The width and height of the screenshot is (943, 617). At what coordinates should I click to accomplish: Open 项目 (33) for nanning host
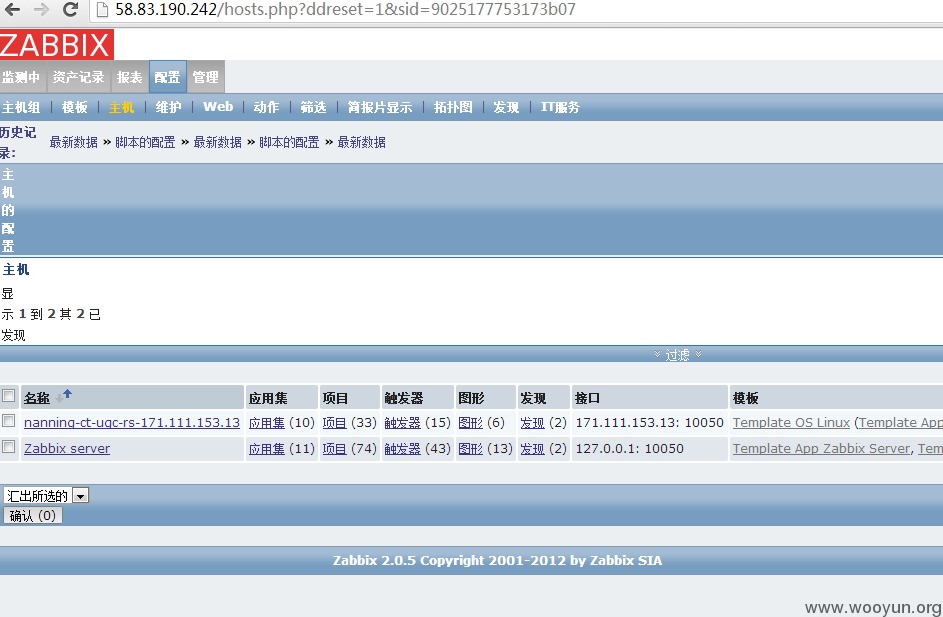(x=335, y=423)
